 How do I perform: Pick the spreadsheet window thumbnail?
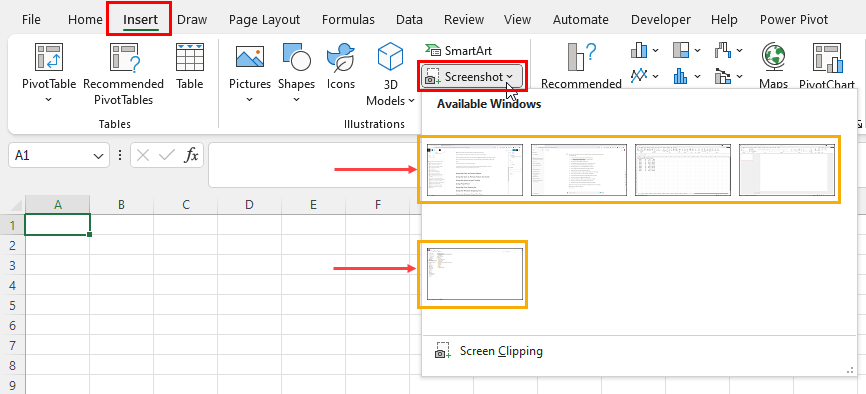pyautogui.click(x=683, y=170)
